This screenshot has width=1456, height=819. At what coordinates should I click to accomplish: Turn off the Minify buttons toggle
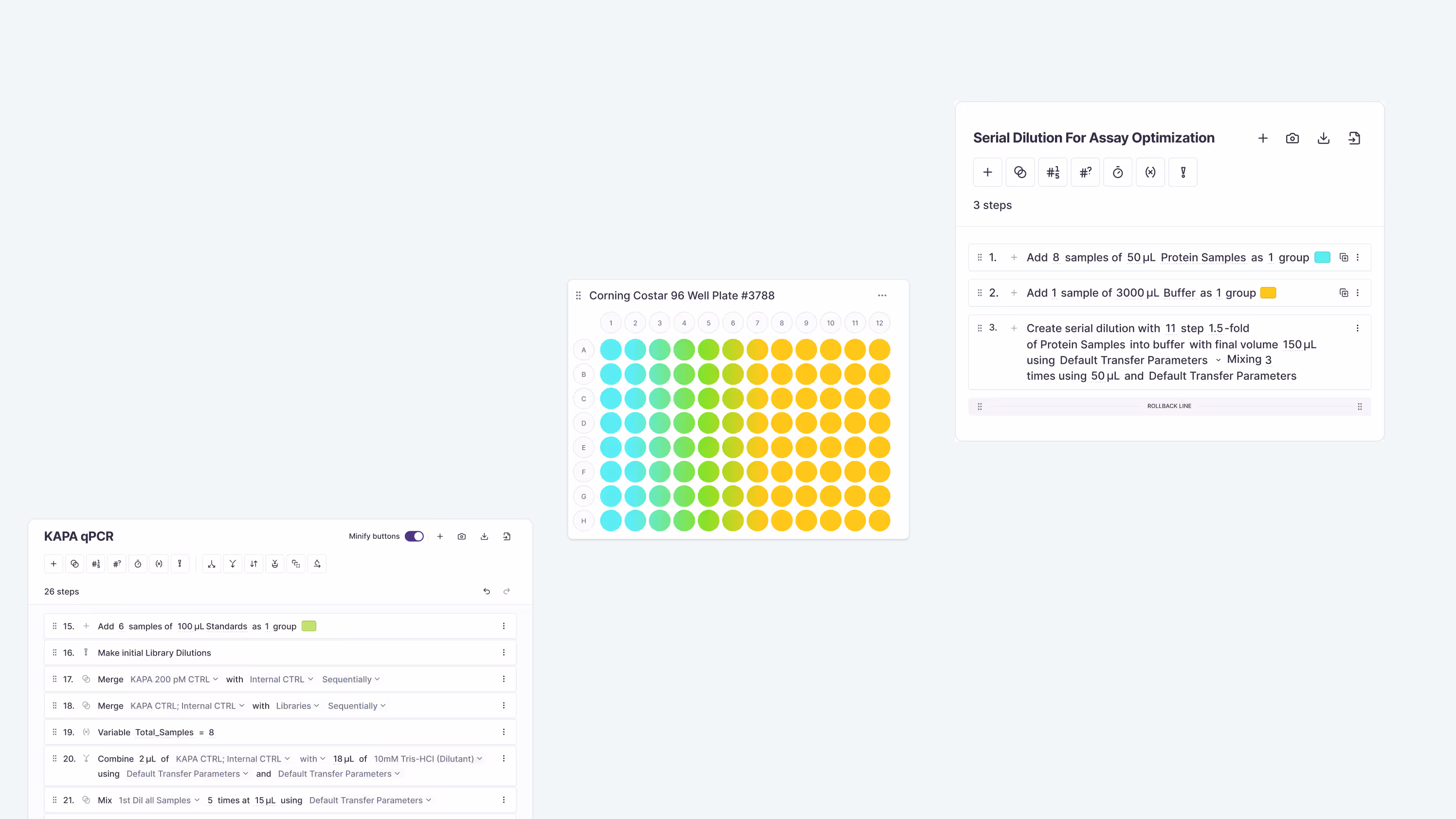tap(414, 536)
